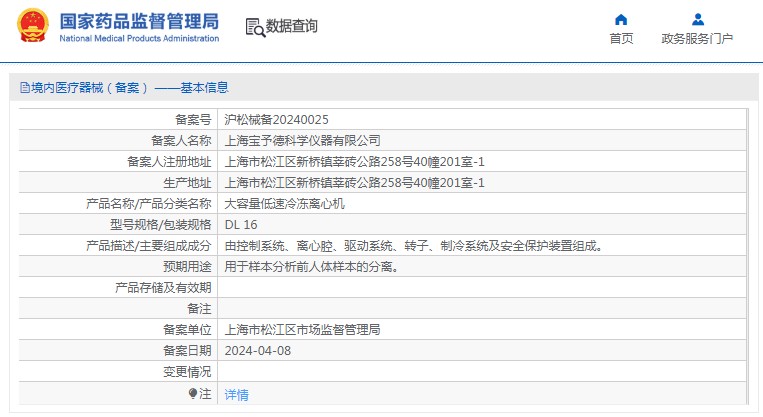The width and height of the screenshot is (763, 417).
Task: Click the 型号规格/包装规格 label
Action: pyautogui.click(x=161, y=225)
